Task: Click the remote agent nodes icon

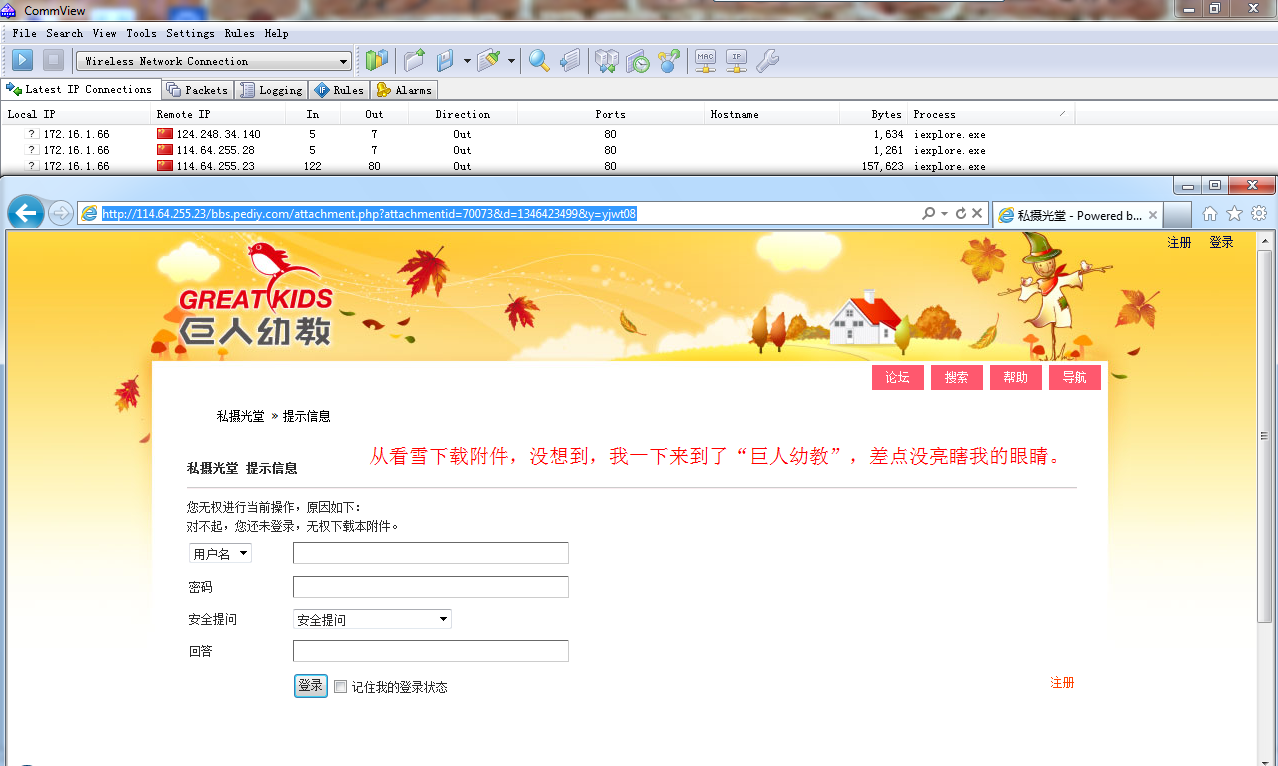Action: (x=668, y=61)
